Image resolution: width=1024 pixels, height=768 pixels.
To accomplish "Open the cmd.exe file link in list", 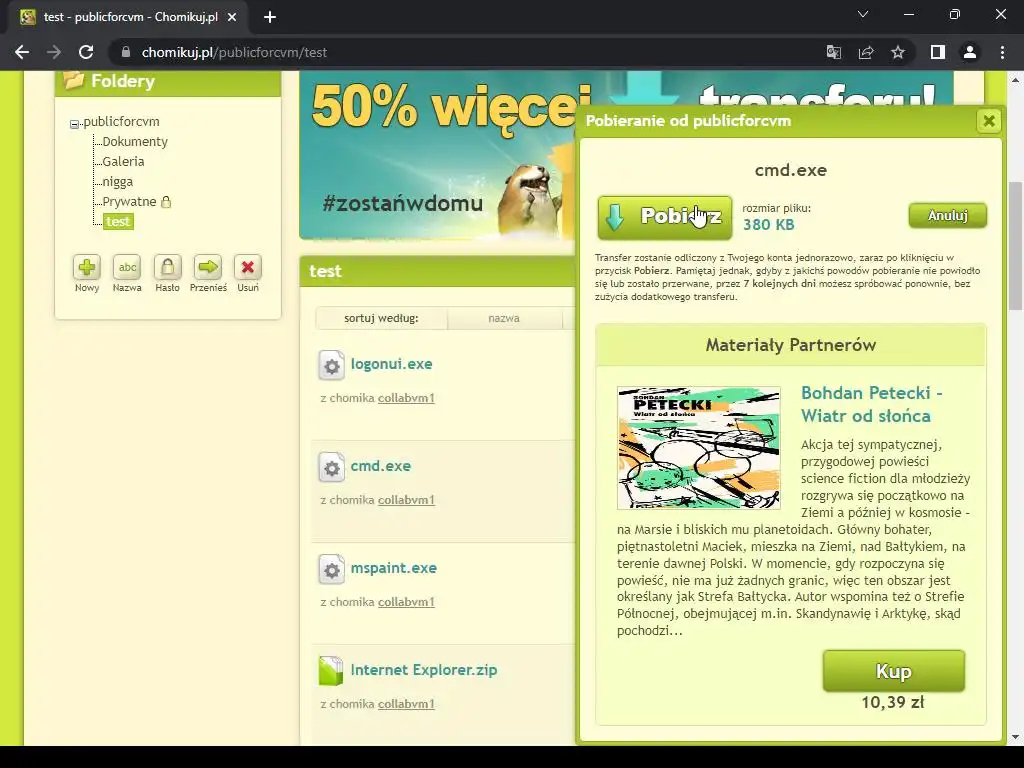I will 381,466.
